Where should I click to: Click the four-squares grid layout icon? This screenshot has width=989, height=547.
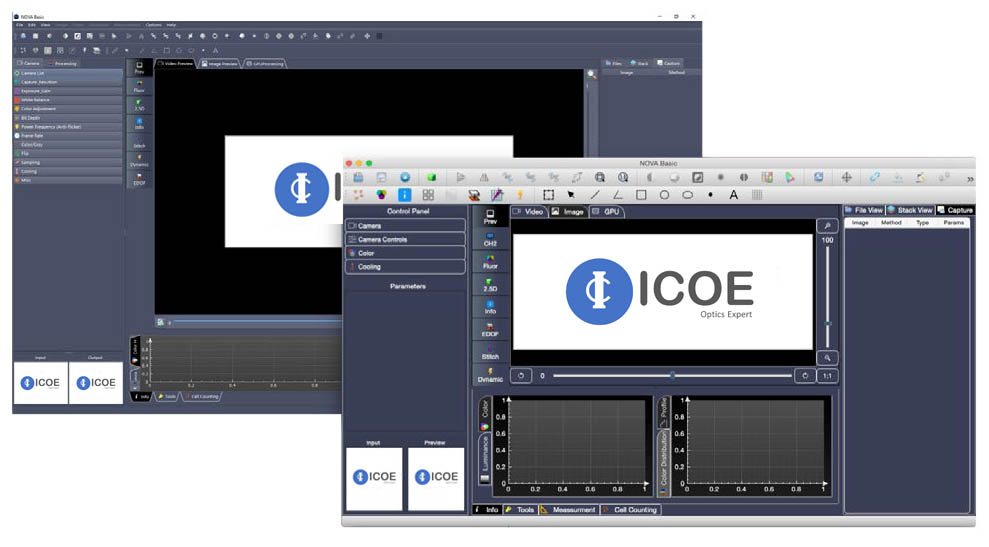(428, 195)
